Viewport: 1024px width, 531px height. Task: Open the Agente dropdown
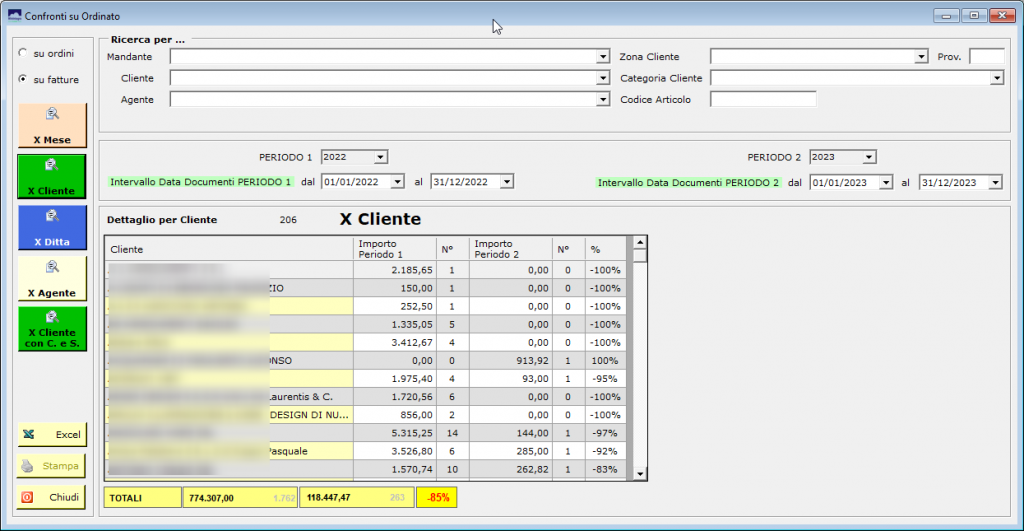603,99
